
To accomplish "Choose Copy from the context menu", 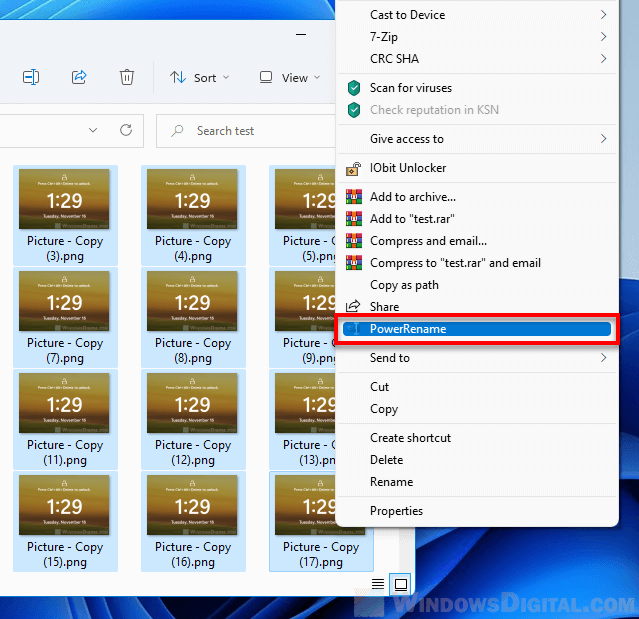I will (477, 409).
